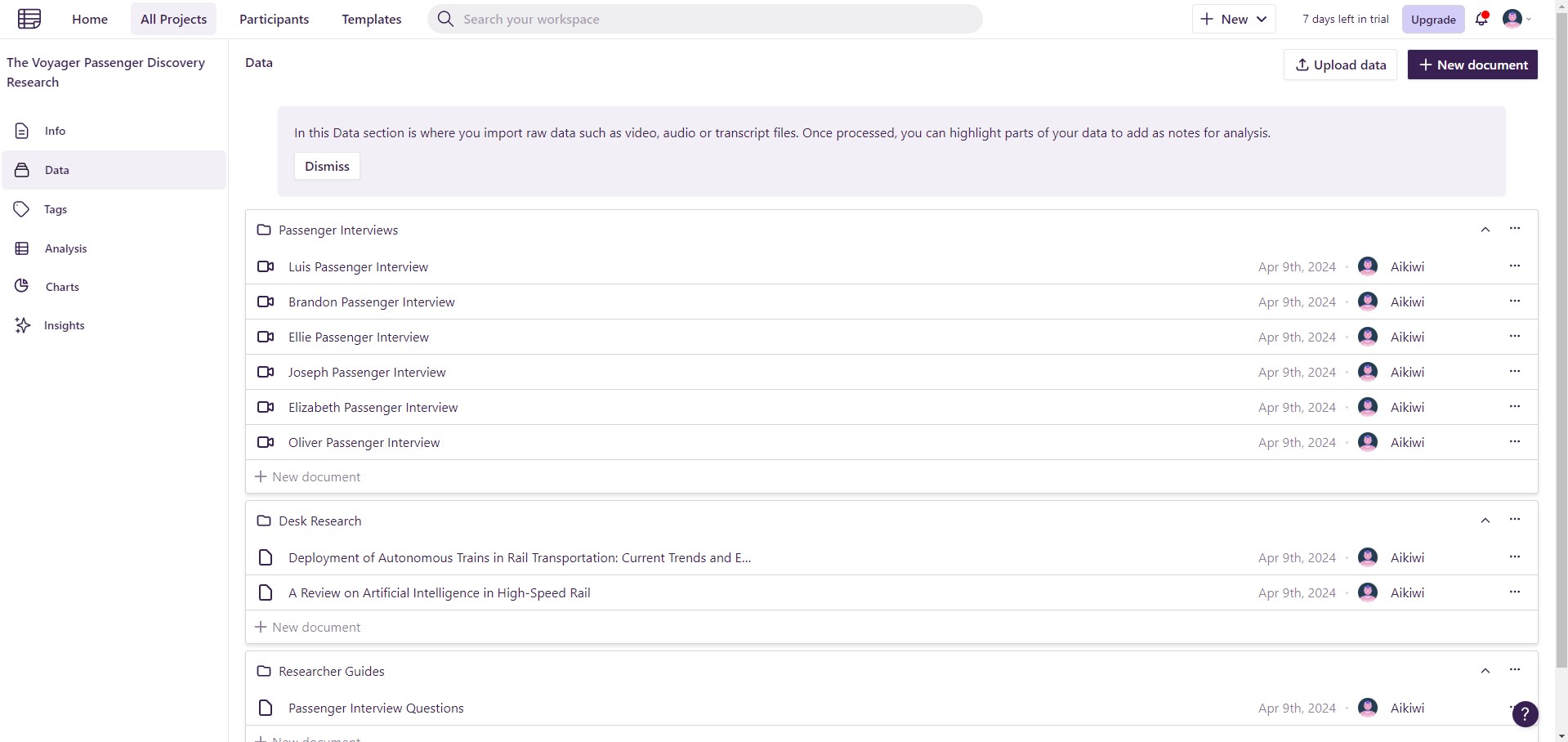Click the Upload data button
1568x742 pixels.
pyautogui.click(x=1340, y=65)
